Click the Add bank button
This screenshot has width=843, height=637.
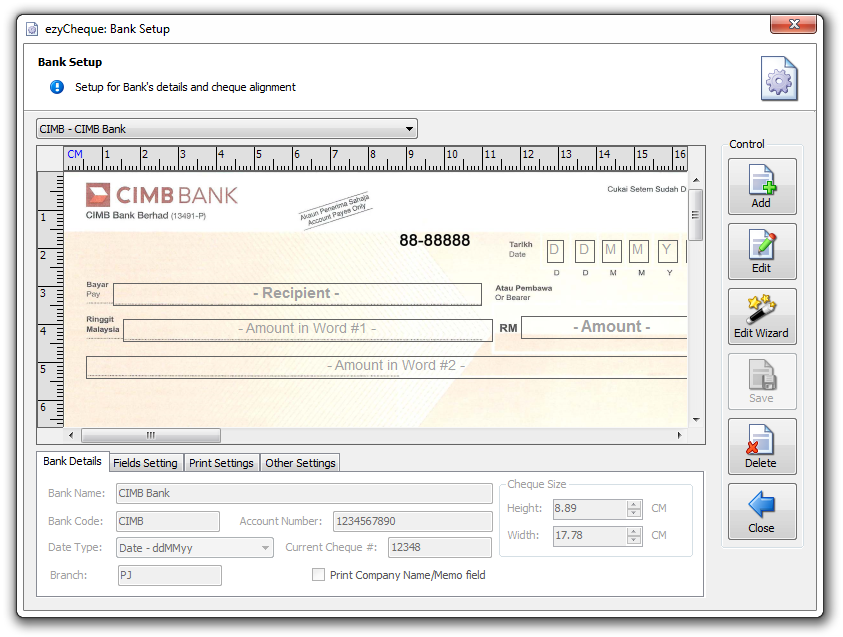(x=762, y=187)
